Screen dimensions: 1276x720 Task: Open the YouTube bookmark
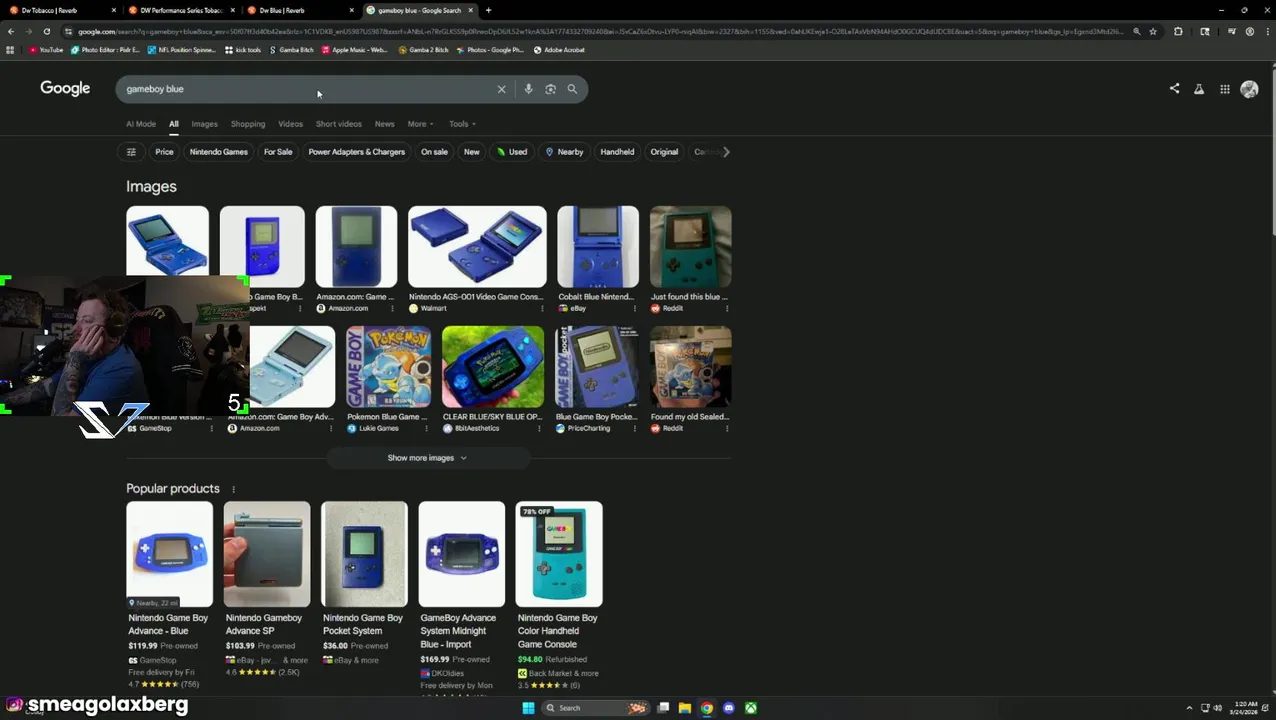[45, 50]
